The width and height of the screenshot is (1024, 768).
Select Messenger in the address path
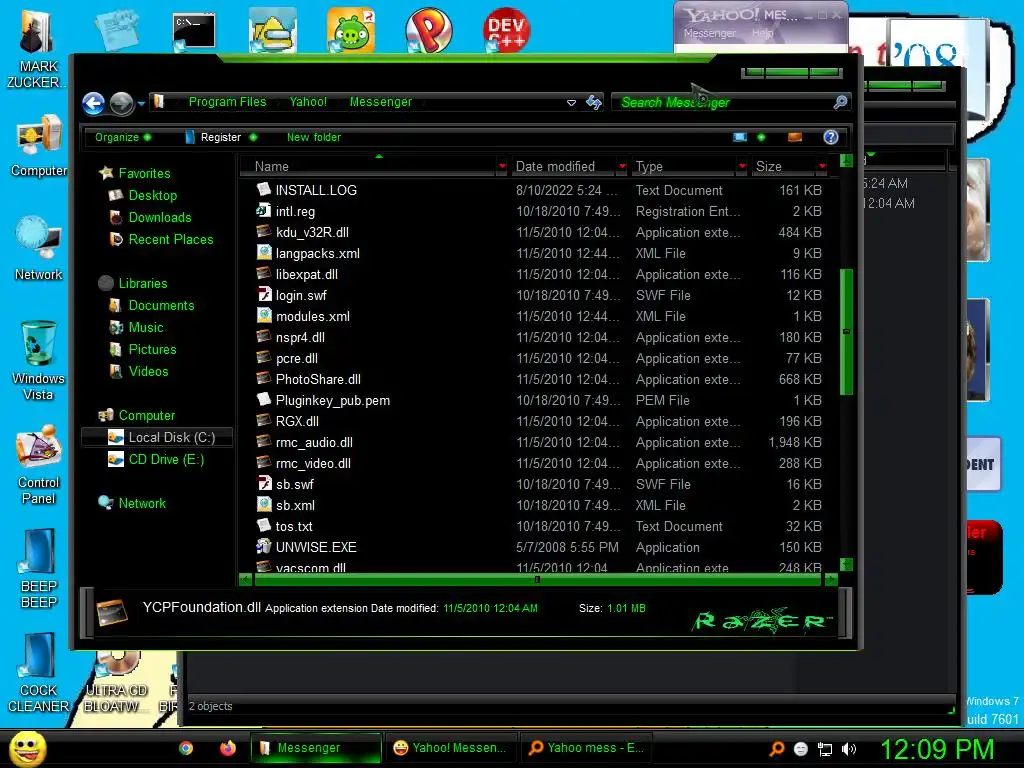click(x=381, y=102)
